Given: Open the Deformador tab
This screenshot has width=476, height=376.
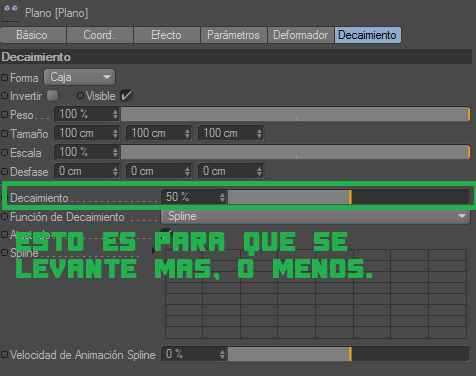Looking at the screenshot, I should 301,35.
